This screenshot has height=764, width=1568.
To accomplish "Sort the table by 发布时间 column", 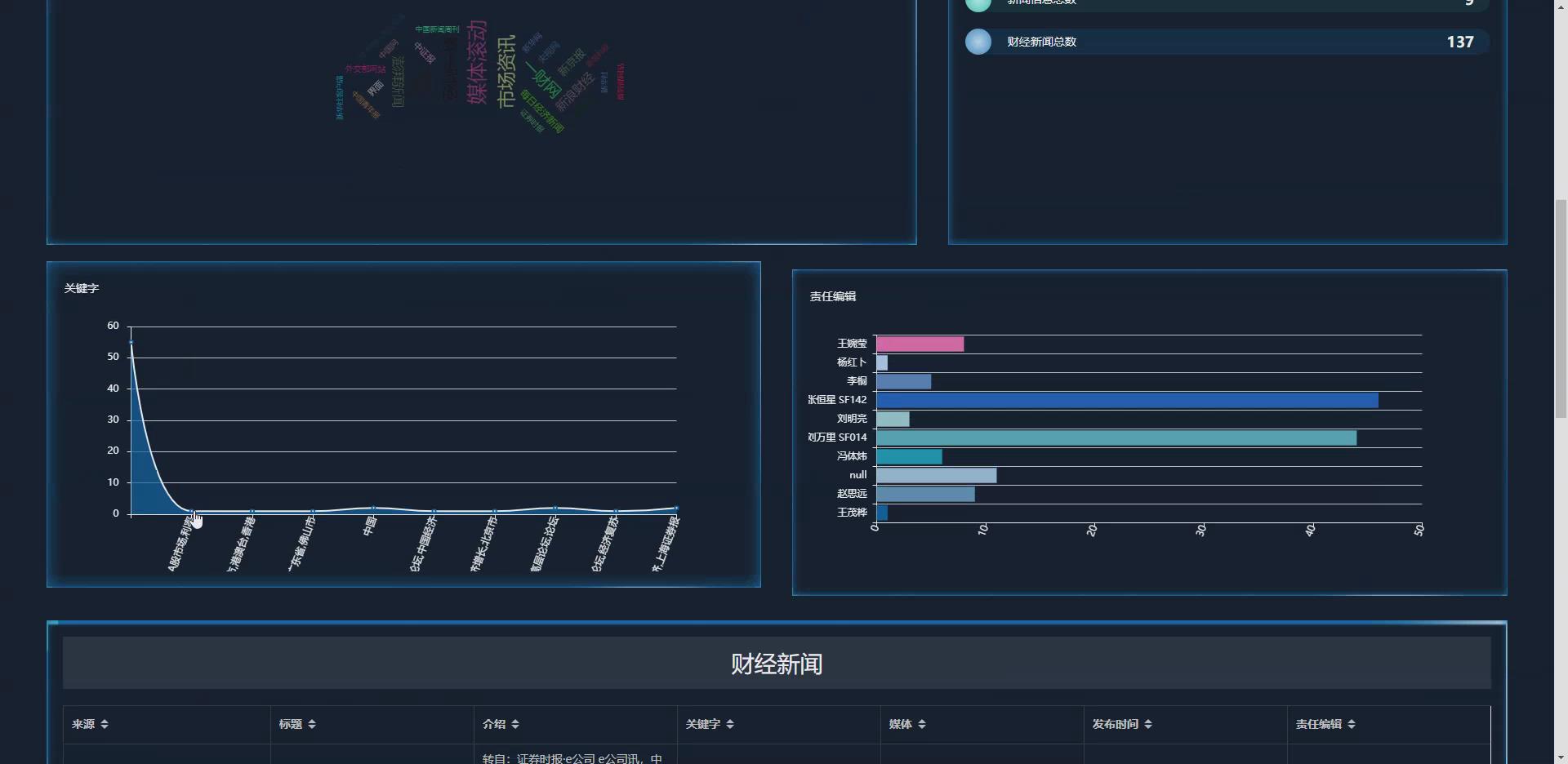I will pyautogui.click(x=1148, y=724).
